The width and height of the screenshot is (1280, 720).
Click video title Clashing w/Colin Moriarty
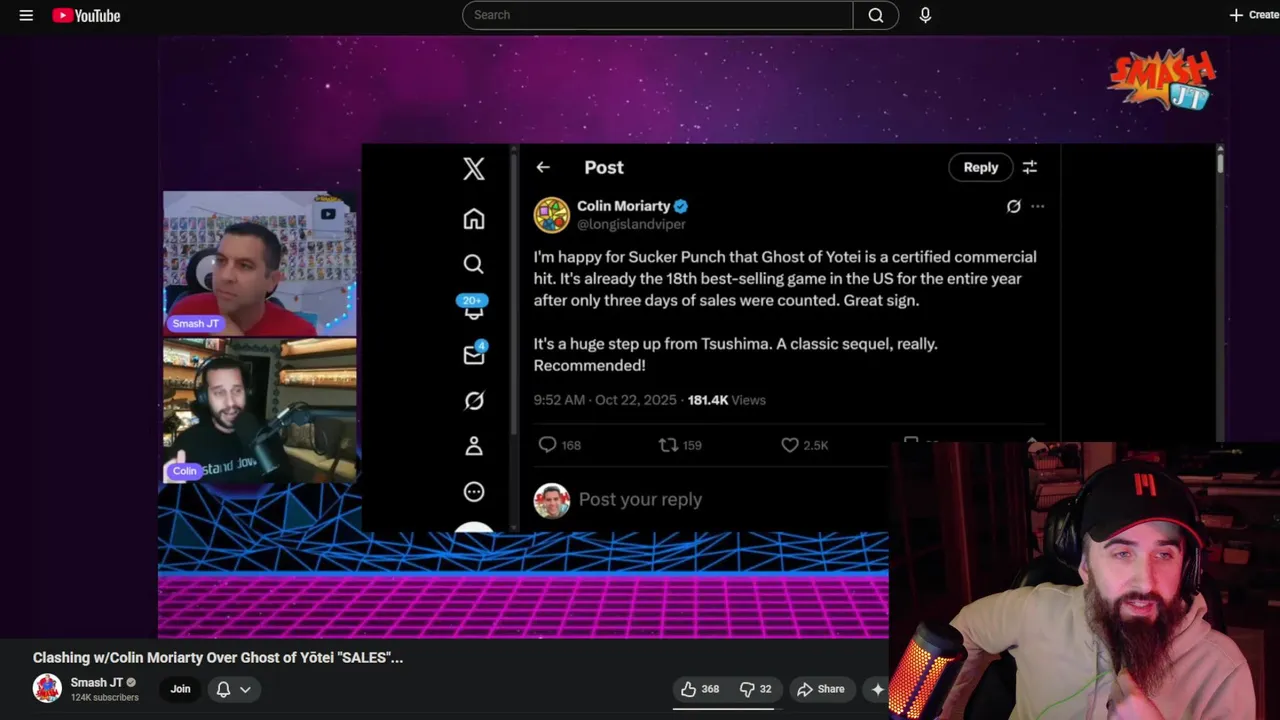(218, 658)
